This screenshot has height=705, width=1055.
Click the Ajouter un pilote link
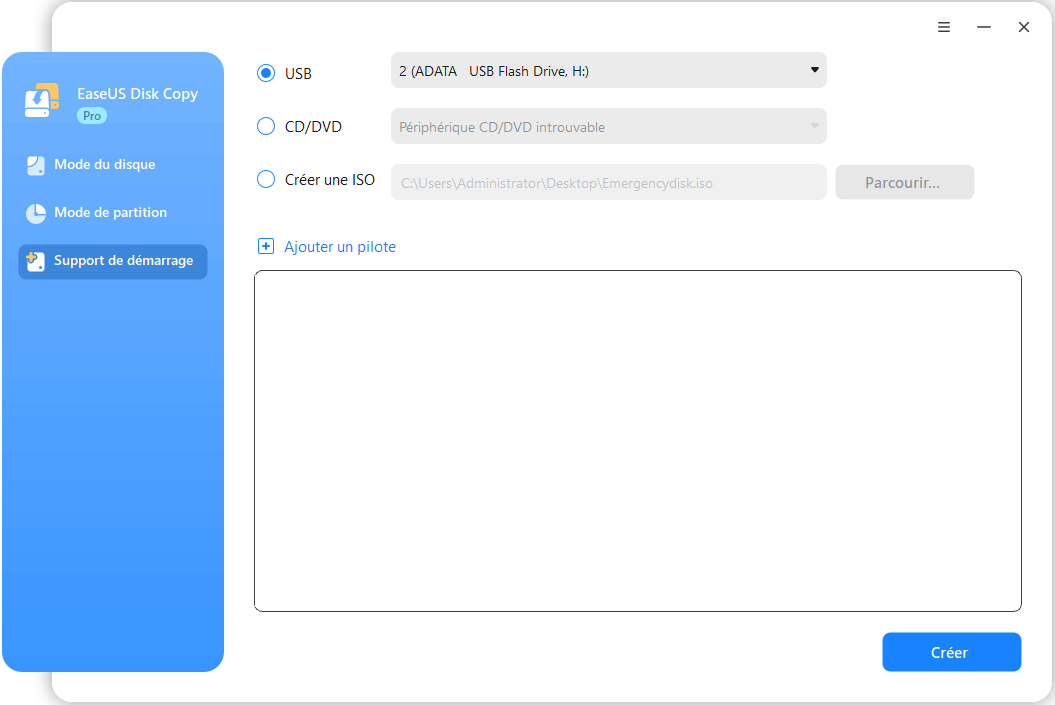tap(340, 247)
